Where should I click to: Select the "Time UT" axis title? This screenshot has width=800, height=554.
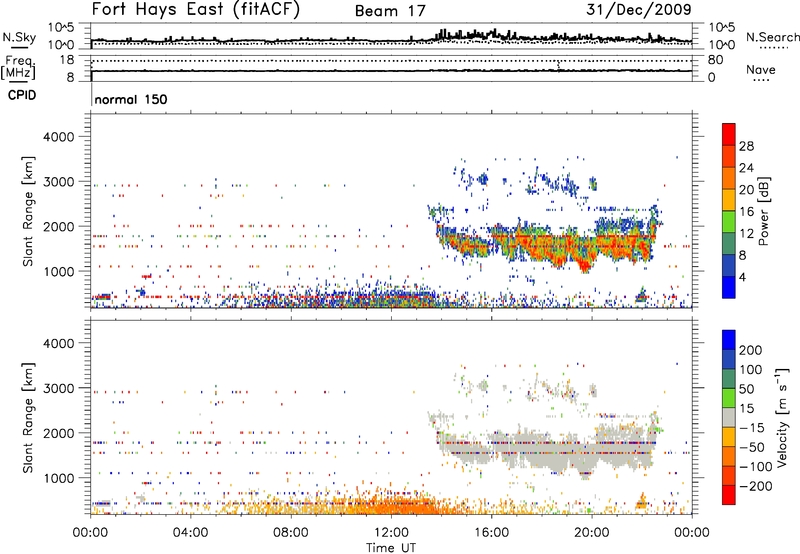[391, 548]
